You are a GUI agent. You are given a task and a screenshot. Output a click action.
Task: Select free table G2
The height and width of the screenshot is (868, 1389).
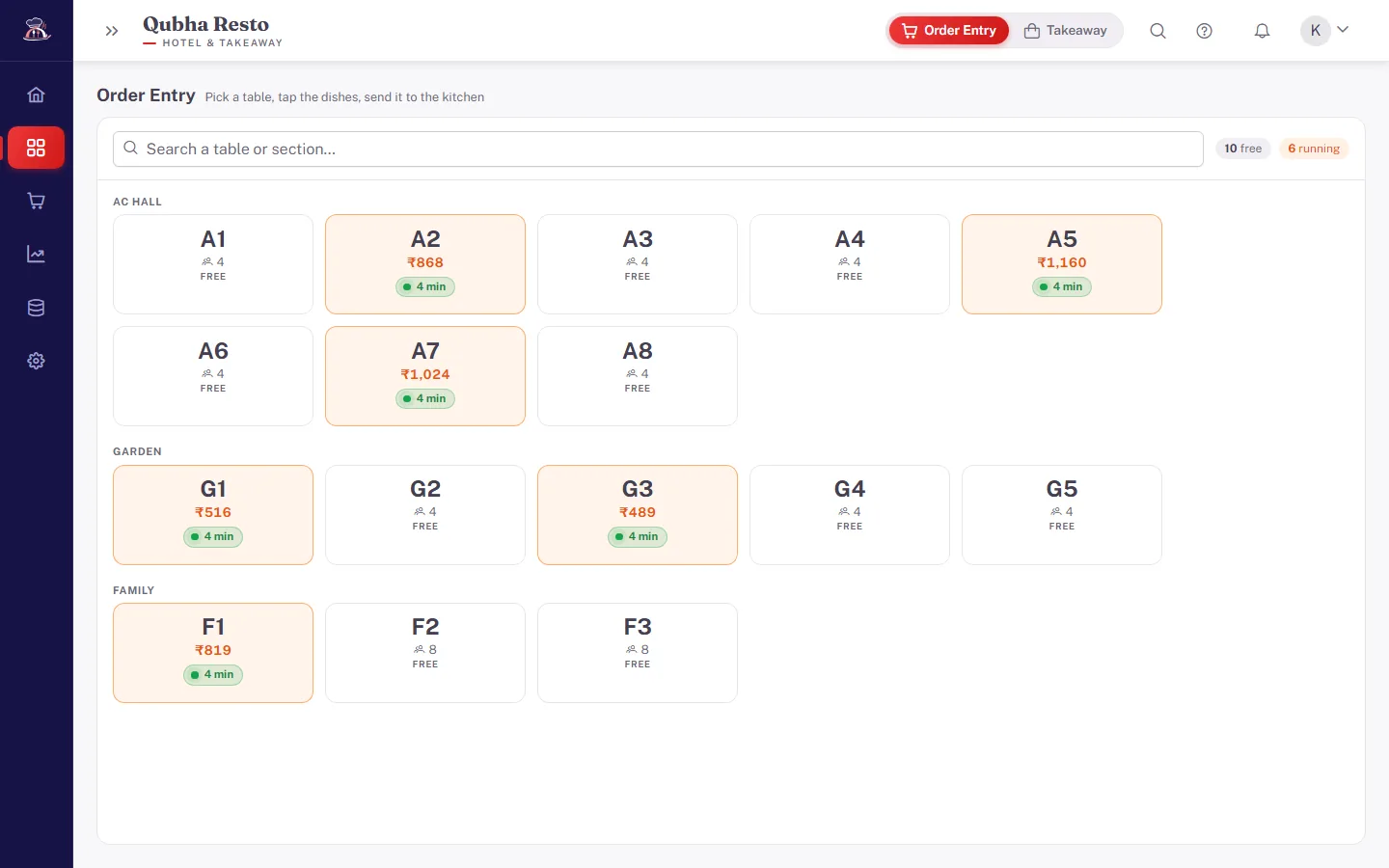425,515
